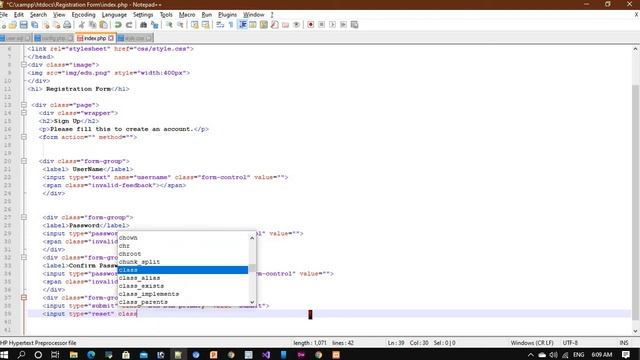Click the editor scrollbar down arrow
Viewport: 640px width, 360px height.
tap(636, 331)
